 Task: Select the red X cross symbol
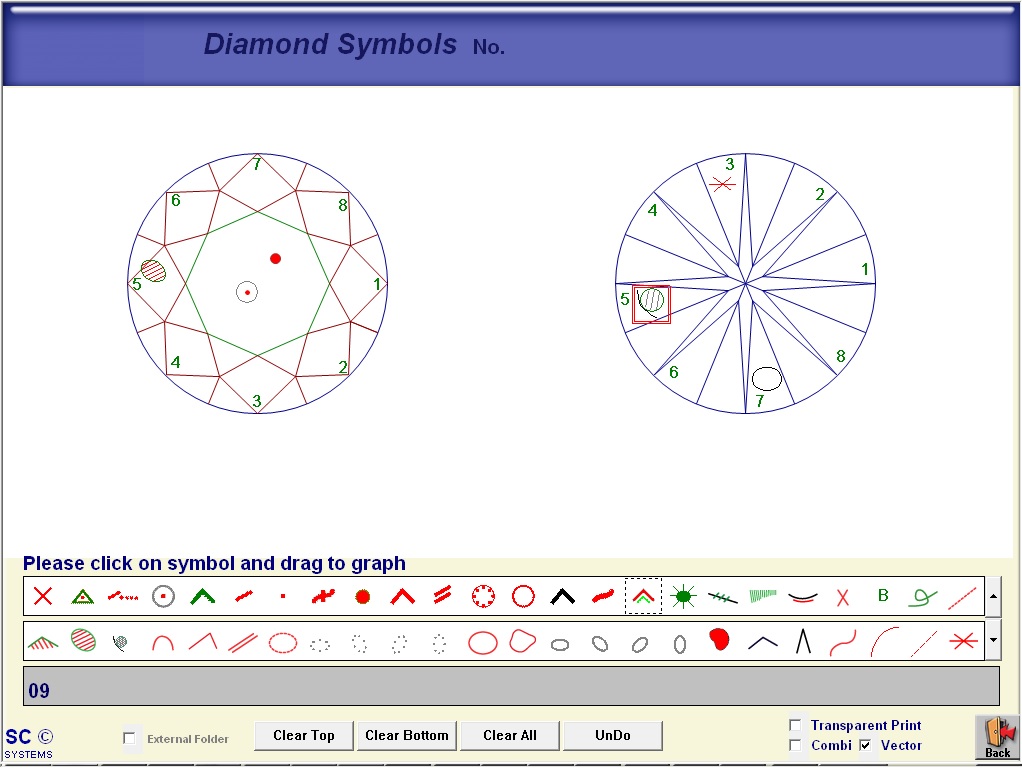(43, 597)
